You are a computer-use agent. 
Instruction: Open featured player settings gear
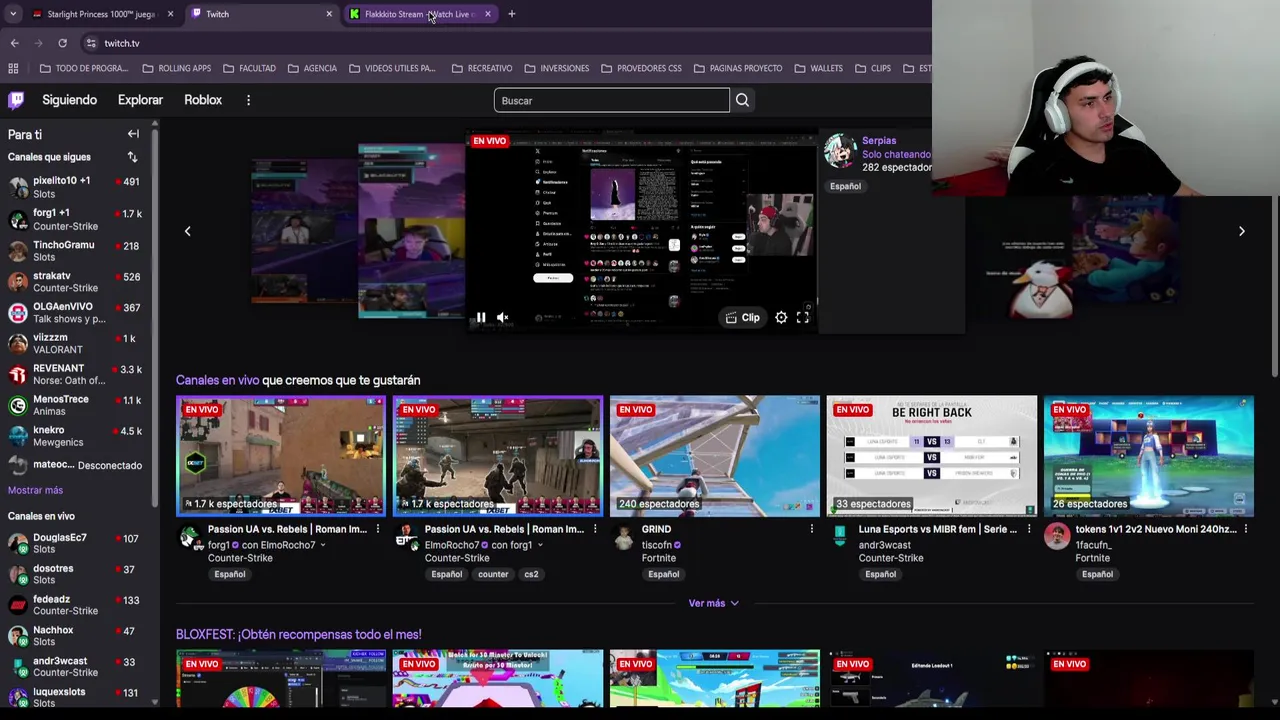click(781, 318)
